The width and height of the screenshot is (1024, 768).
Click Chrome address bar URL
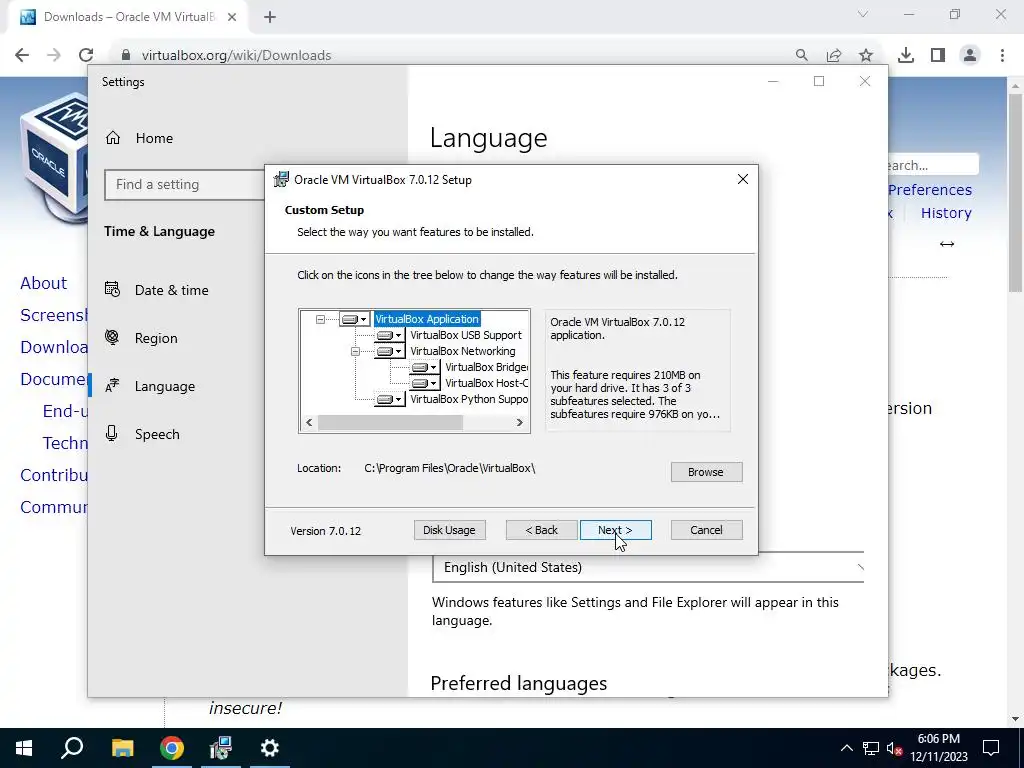[236, 56]
